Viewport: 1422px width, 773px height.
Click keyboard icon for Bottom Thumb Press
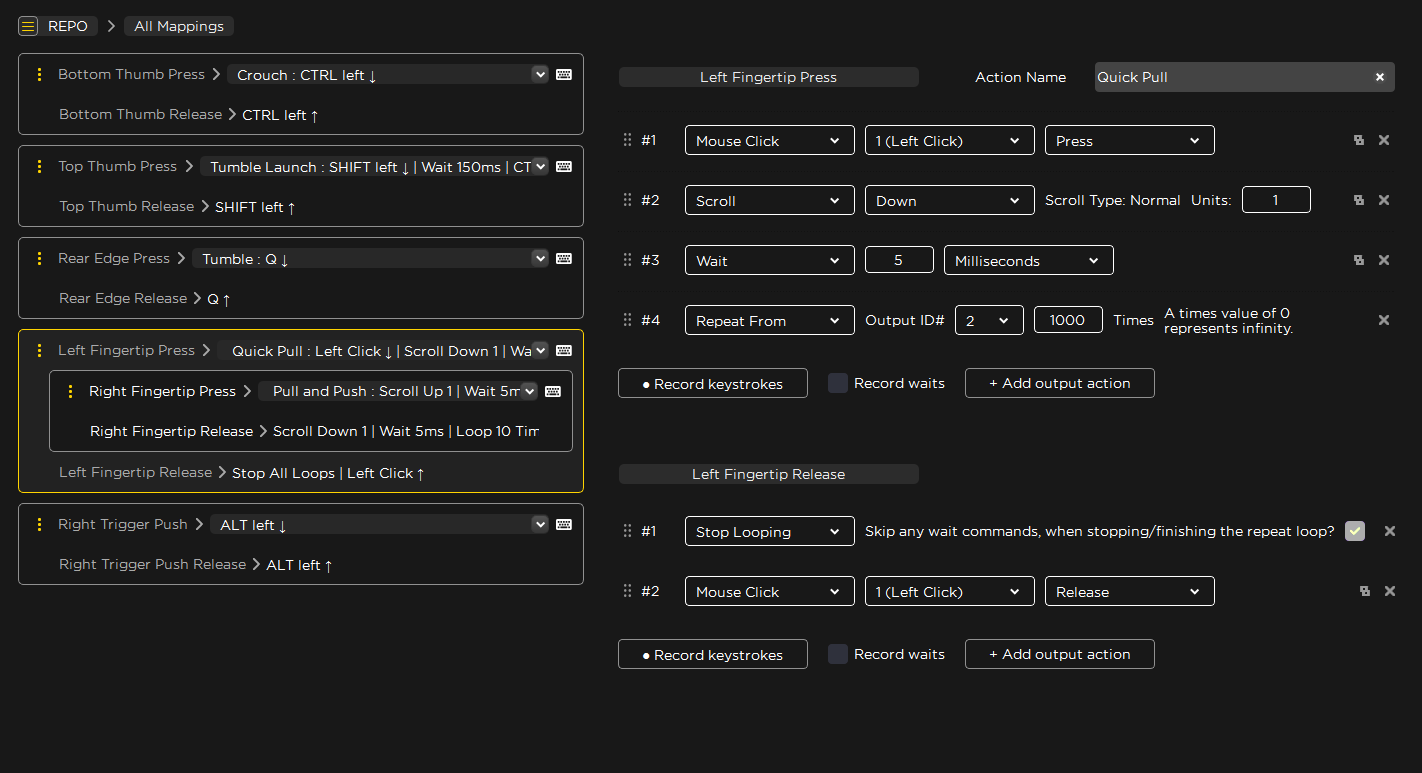coord(564,74)
